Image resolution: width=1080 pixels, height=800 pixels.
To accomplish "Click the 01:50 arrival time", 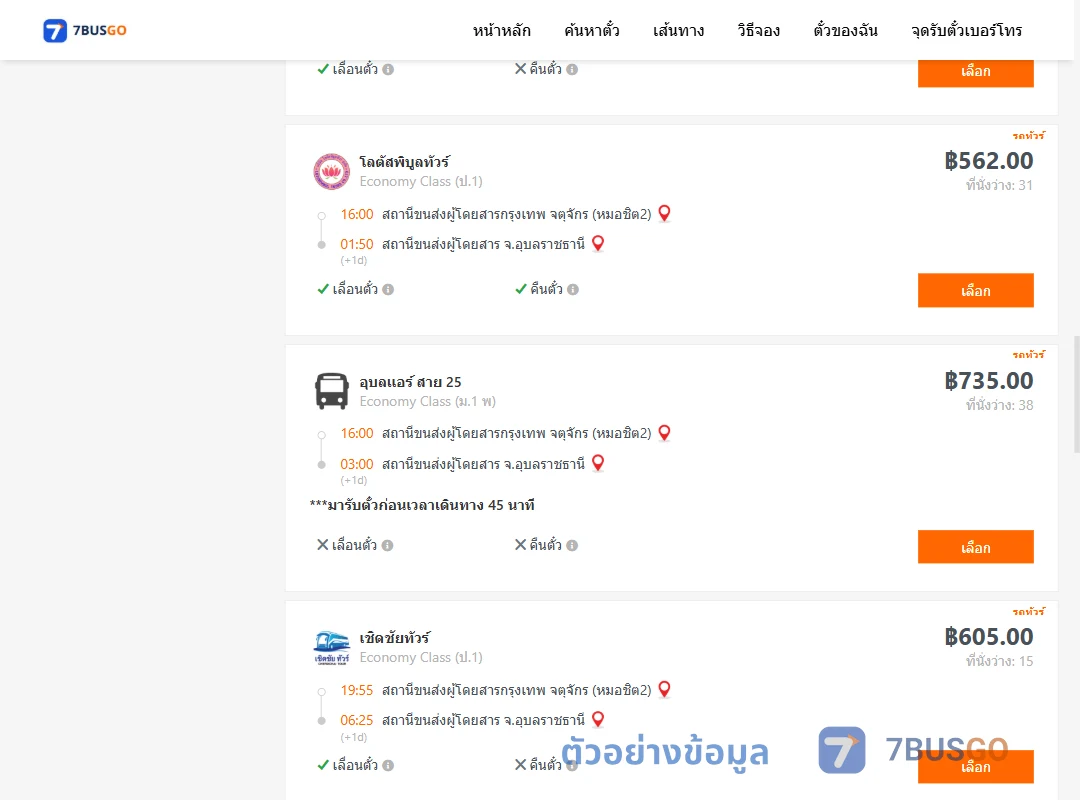I will [356, 244].
